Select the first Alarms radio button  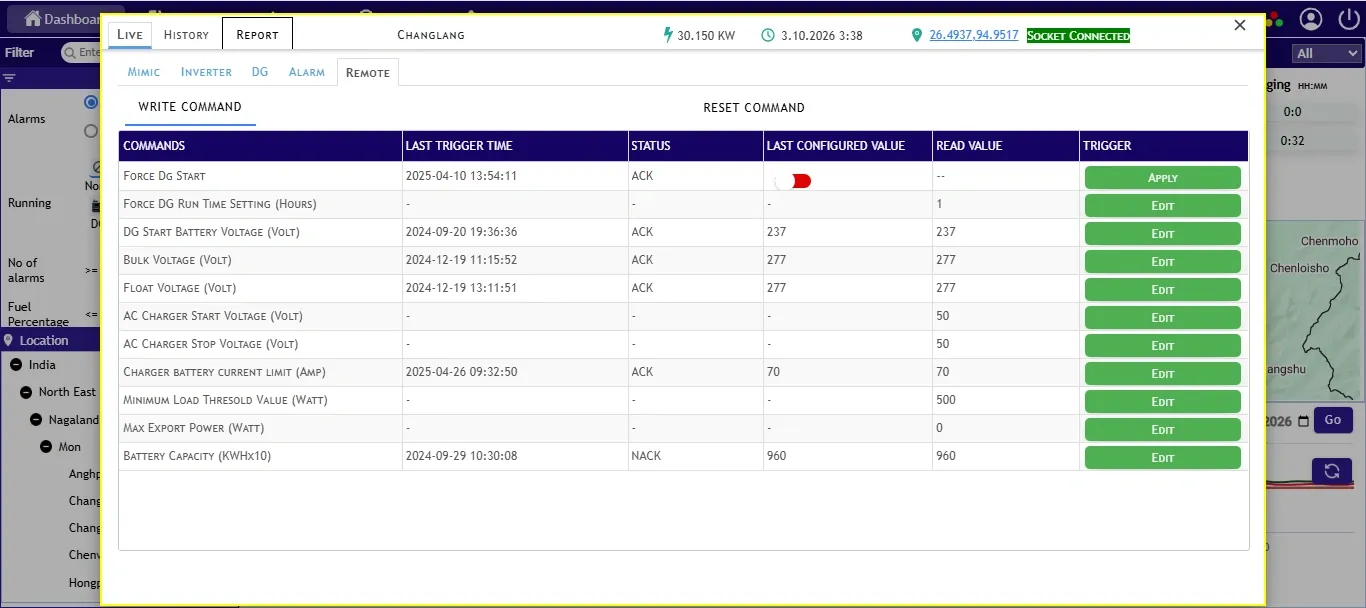click(91, 102)
